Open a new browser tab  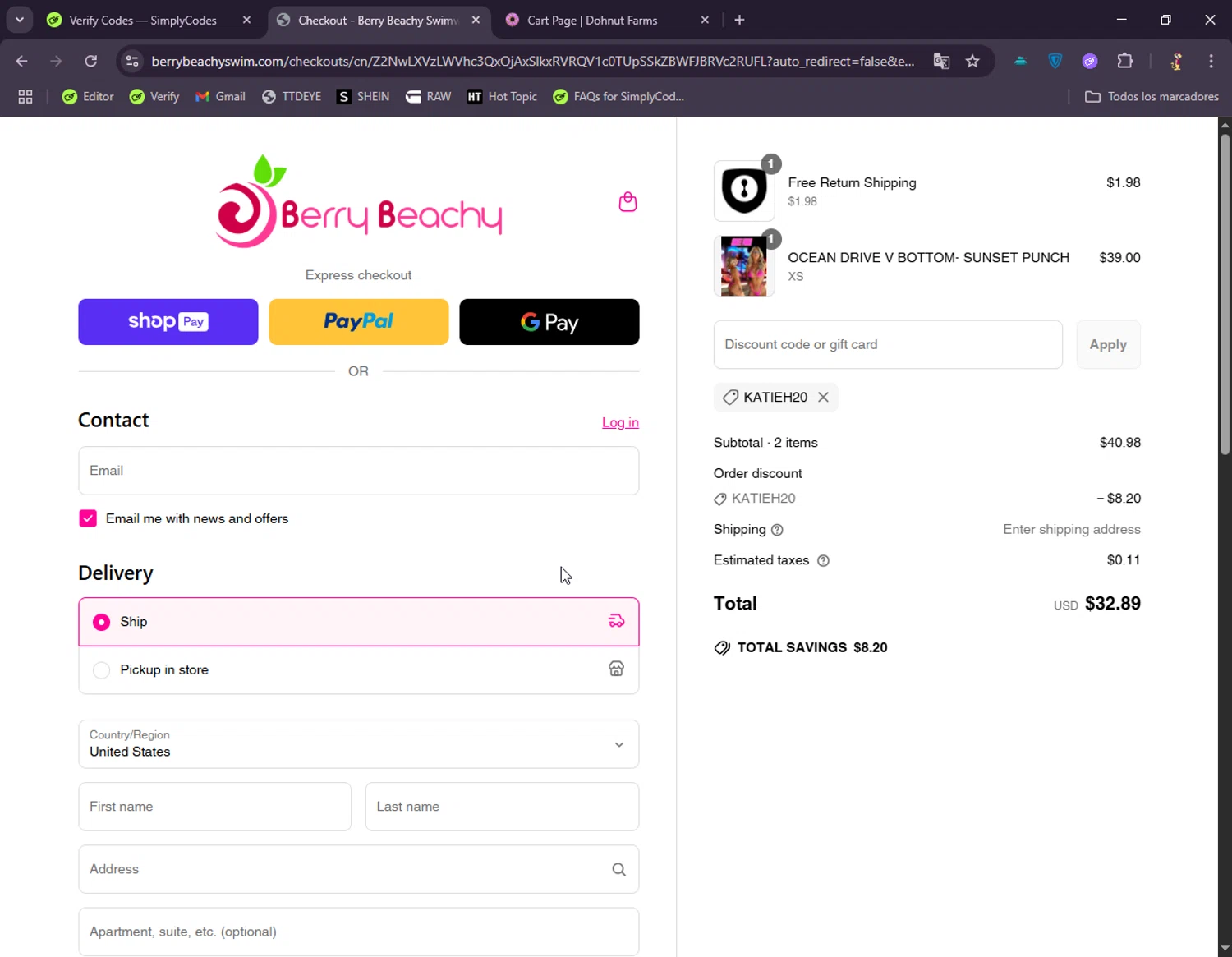[739, 20]
